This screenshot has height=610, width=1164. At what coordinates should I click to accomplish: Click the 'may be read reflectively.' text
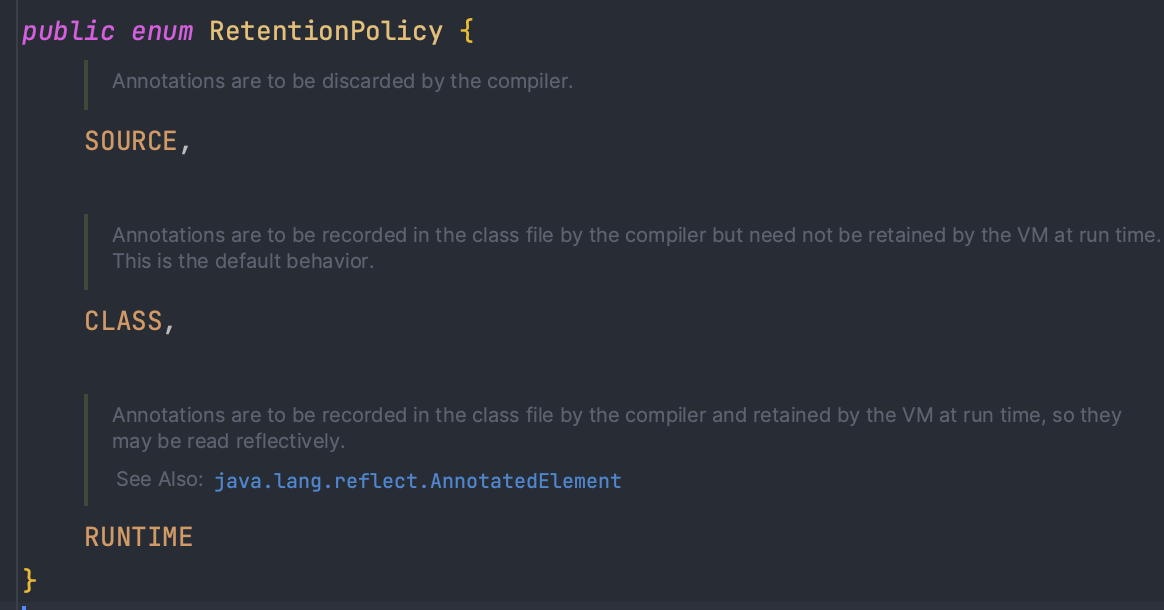(229, 442)
